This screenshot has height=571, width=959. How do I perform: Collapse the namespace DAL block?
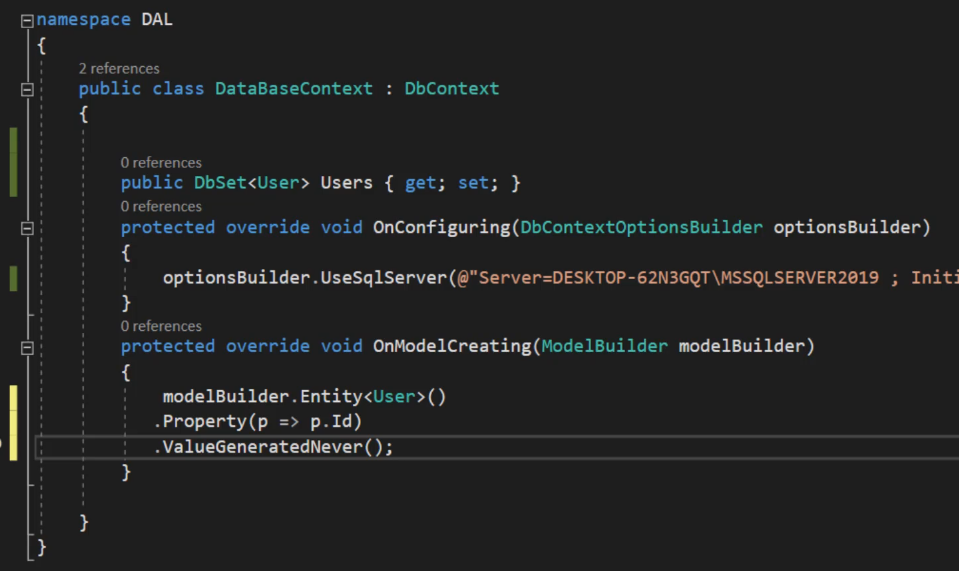[27, 21]
